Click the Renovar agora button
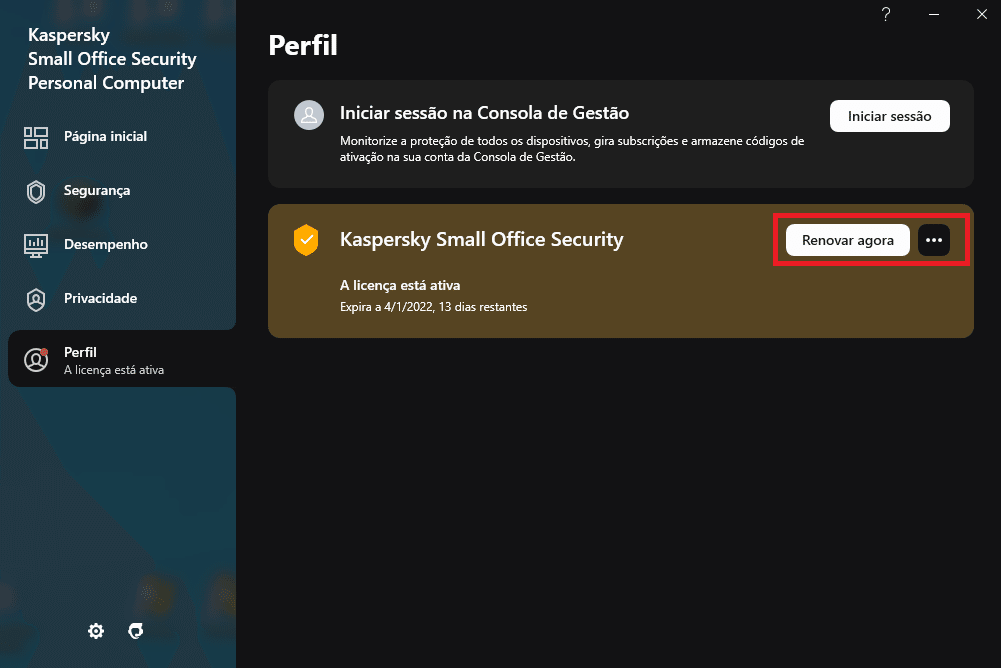1001x668 pixels. point(847,240)
